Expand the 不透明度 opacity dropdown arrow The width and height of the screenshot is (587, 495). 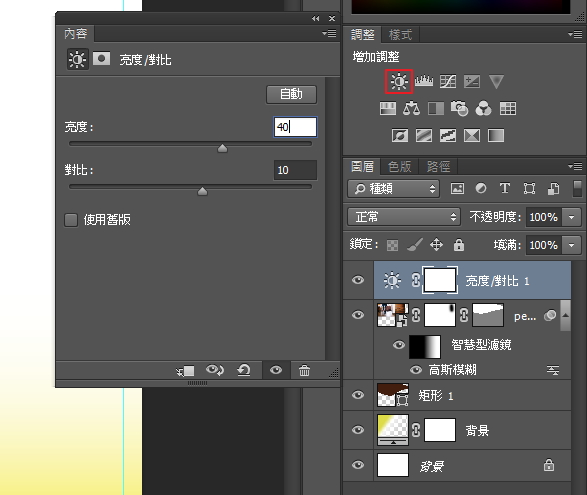pyautogui.click(x=571, y=217)
